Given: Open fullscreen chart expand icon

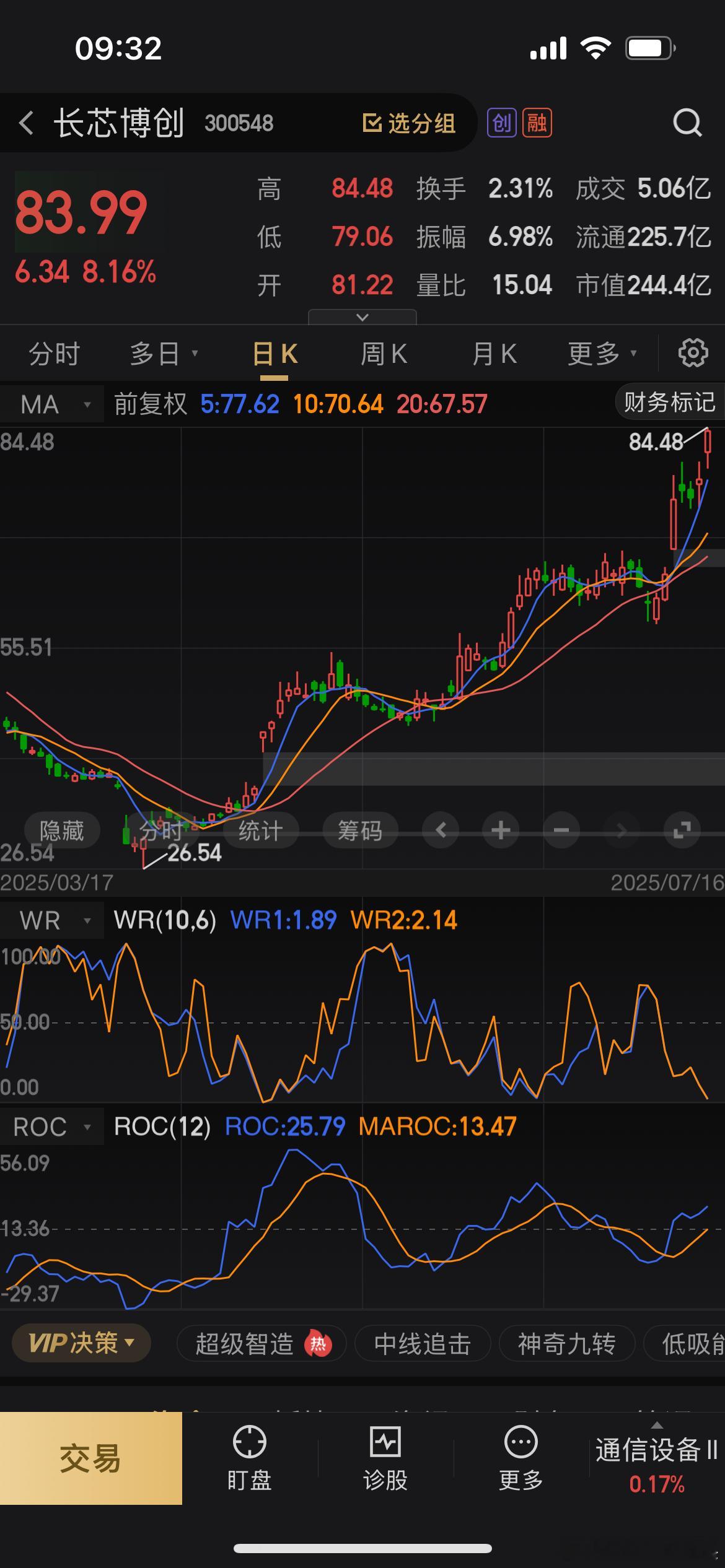Looking at the screenshot, I should [682, 830].
